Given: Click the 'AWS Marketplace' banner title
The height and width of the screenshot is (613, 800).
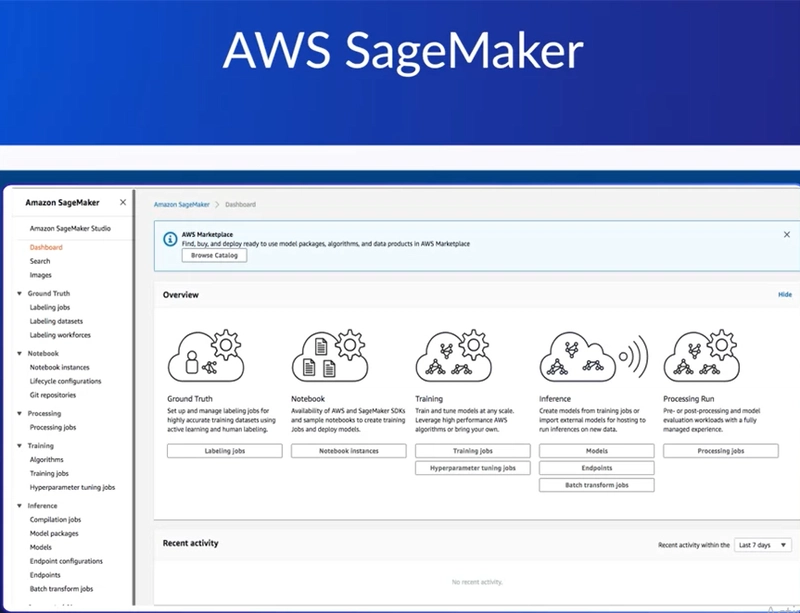Looking at the screenshot, I should tap(207, 234).
